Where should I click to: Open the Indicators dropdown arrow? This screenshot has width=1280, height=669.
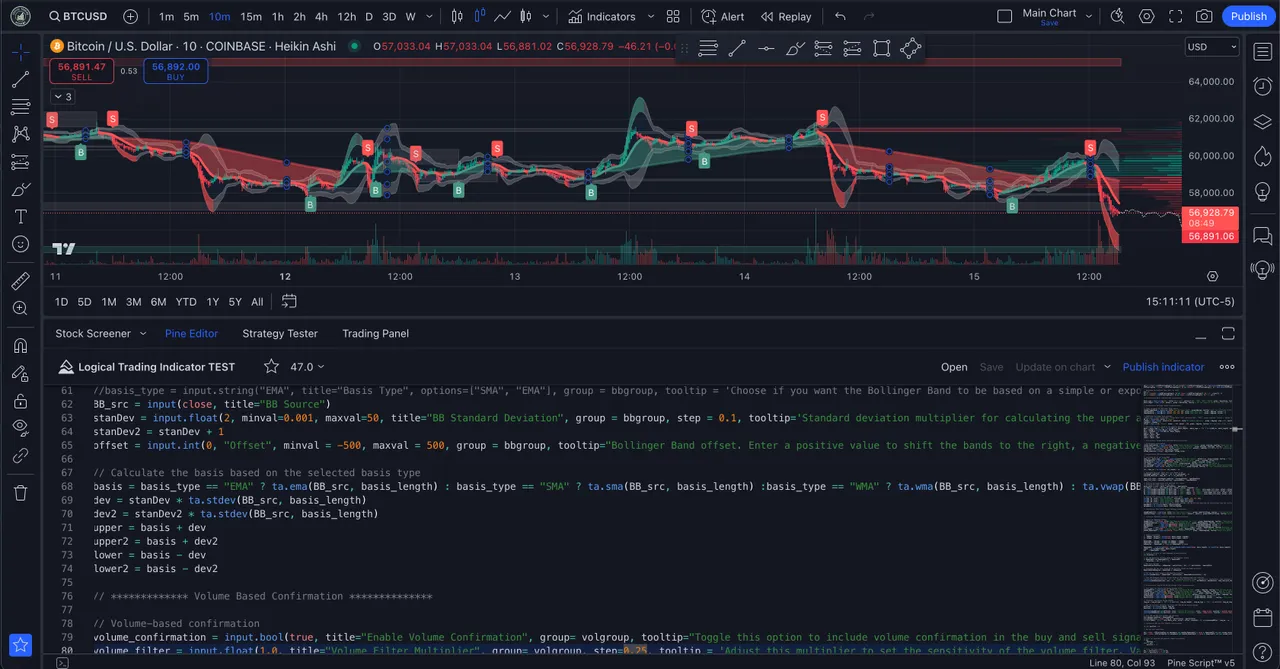[x=650, y=16]
